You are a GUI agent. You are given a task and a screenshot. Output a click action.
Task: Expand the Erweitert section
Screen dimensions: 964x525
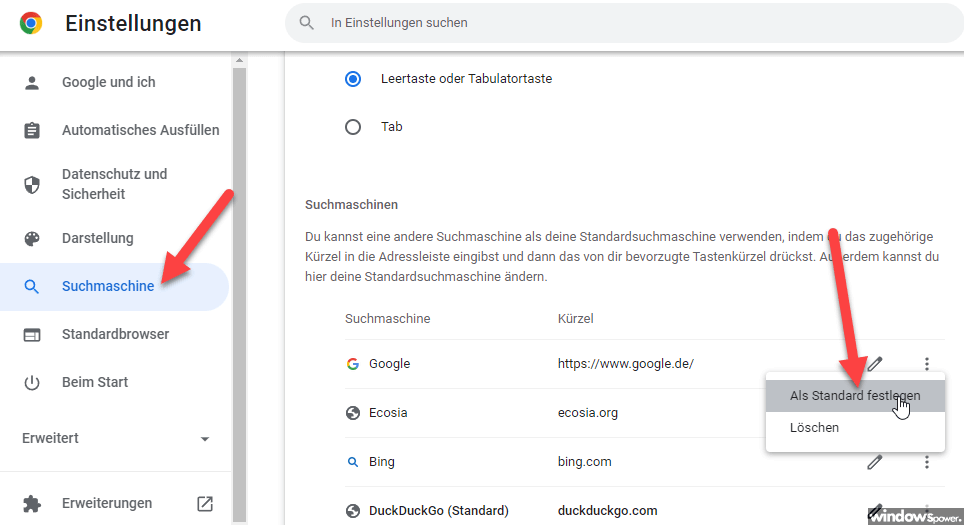pyautogui.click(x=116, y=438)
